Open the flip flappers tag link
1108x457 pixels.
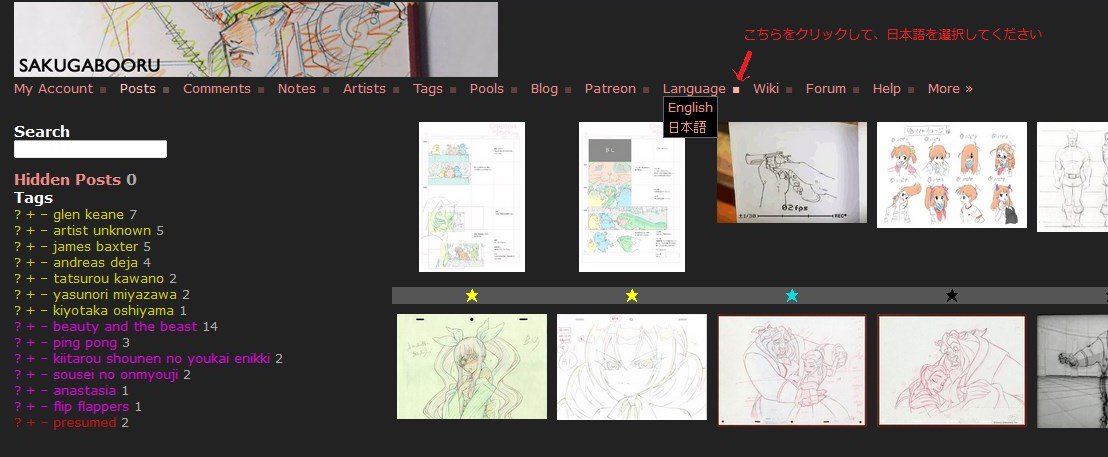(x=91, y=406)
